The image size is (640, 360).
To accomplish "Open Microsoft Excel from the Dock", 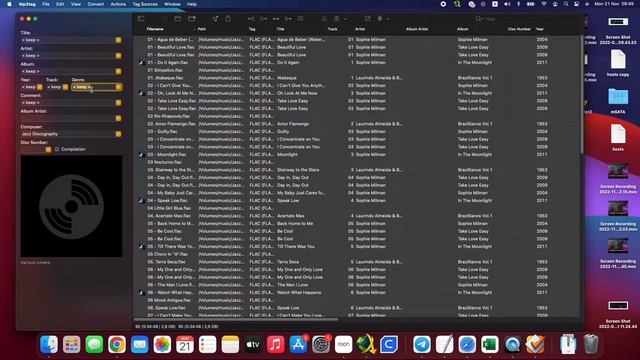I will 490,344.
